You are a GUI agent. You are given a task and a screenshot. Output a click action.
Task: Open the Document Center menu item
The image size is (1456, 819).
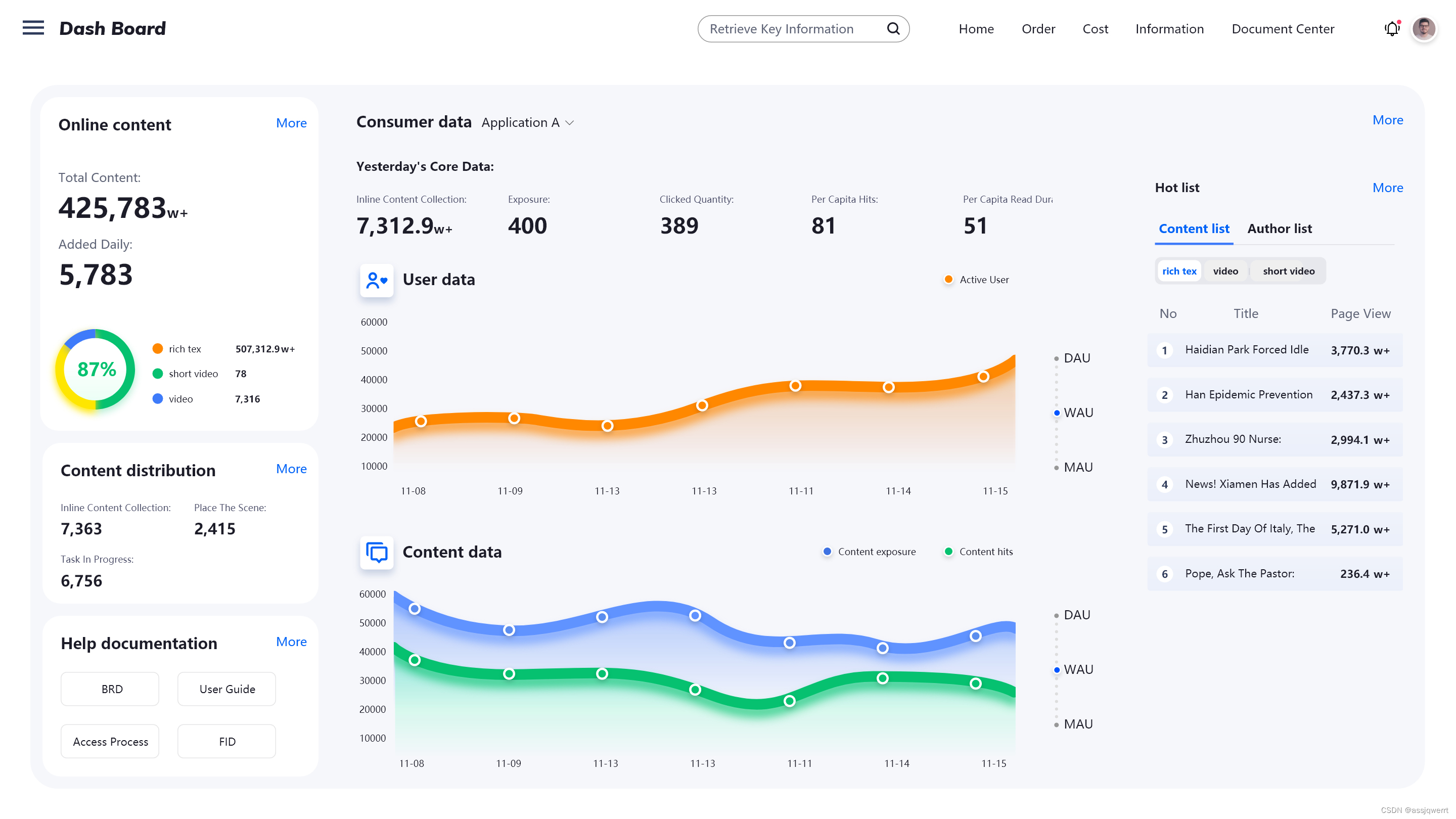1283,29
